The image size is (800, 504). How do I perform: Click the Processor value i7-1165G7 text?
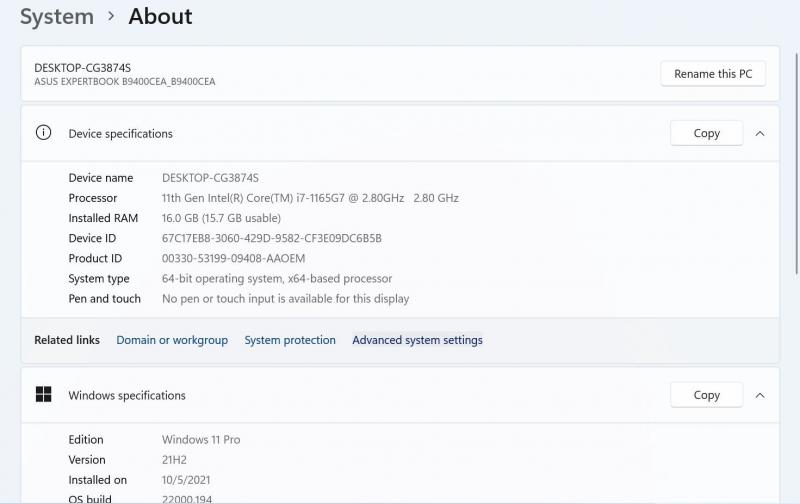coord(283,198)
